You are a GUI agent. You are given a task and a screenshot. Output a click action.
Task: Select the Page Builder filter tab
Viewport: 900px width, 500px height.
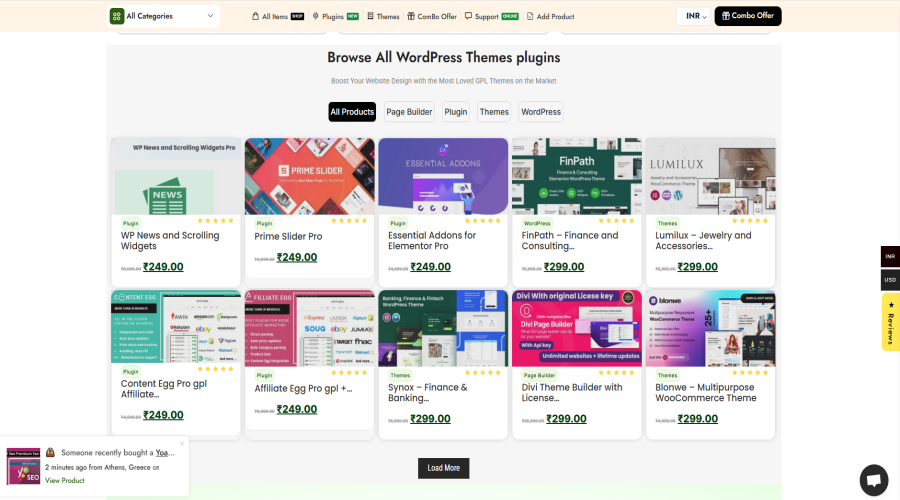pyautogui.click(x=409, y=112)
